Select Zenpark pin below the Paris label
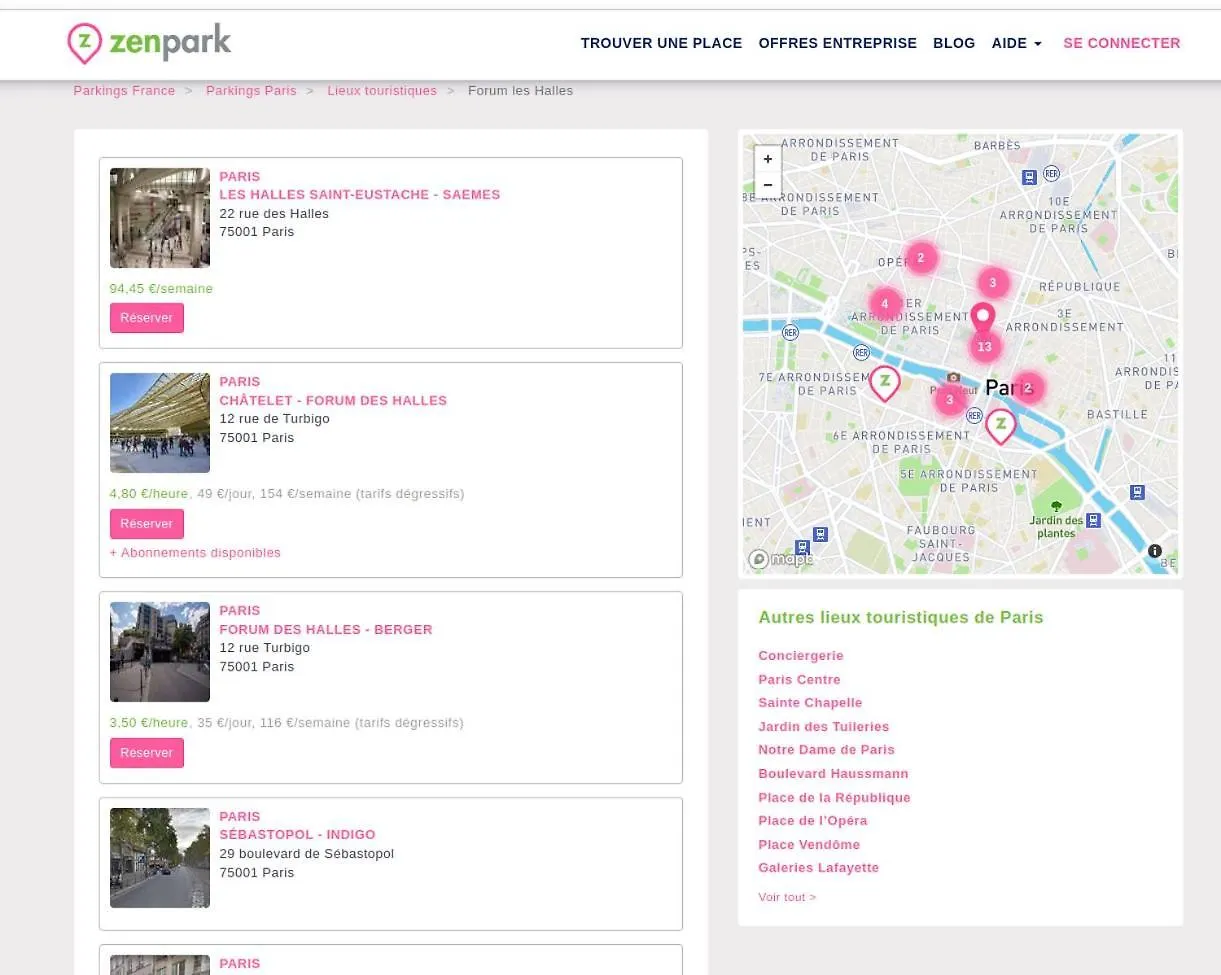Image resolution: width=1221 pixels, height=975 pixels. (x=1001, y=426)
